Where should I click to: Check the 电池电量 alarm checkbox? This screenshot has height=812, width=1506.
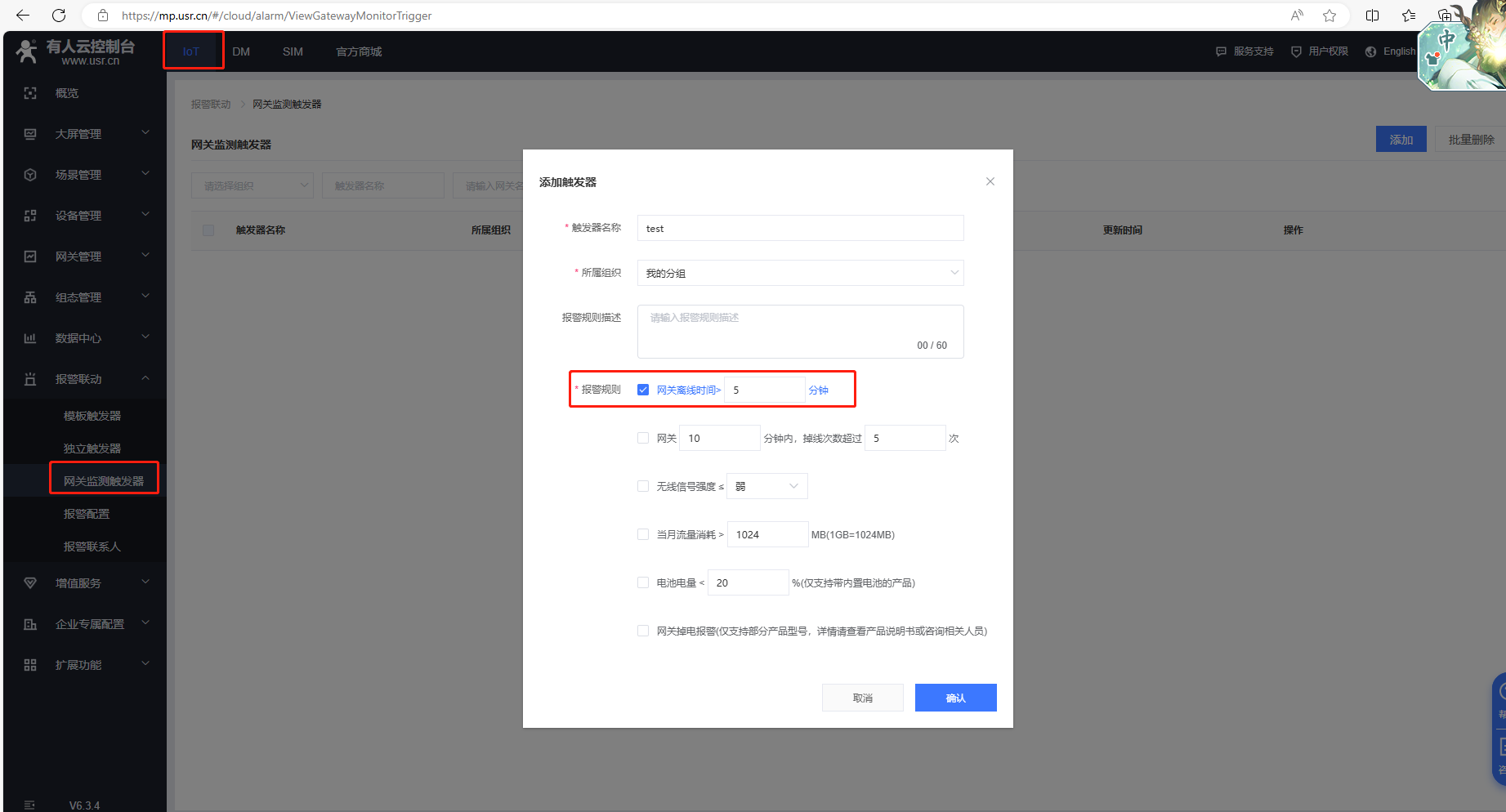pos(643,582)
